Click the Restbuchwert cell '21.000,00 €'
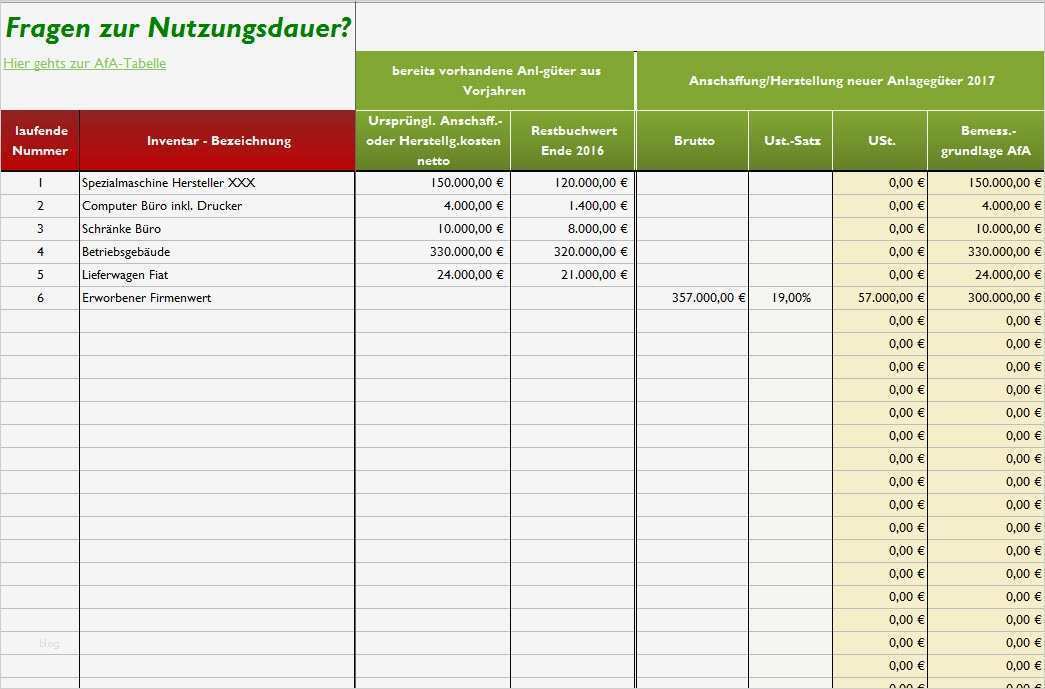Viewport: 1045px width, 689px height. [573, 275]
